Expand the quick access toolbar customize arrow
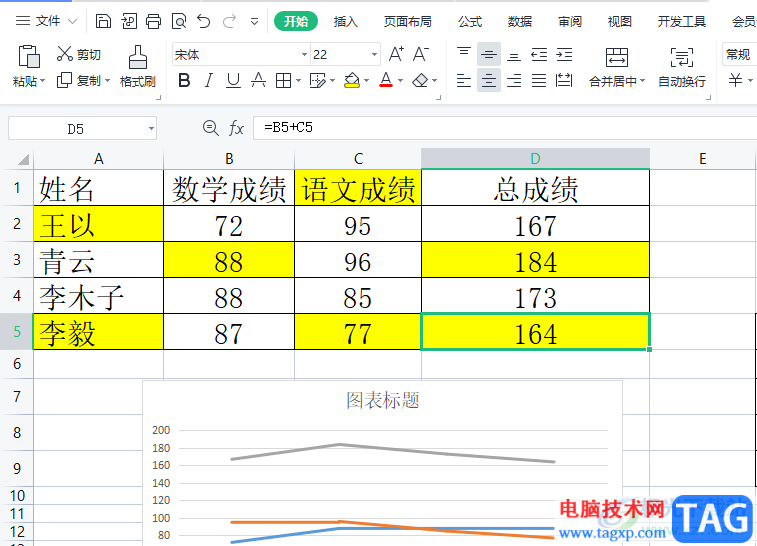This screenshot has height=546, width=757. pos(254,22)
